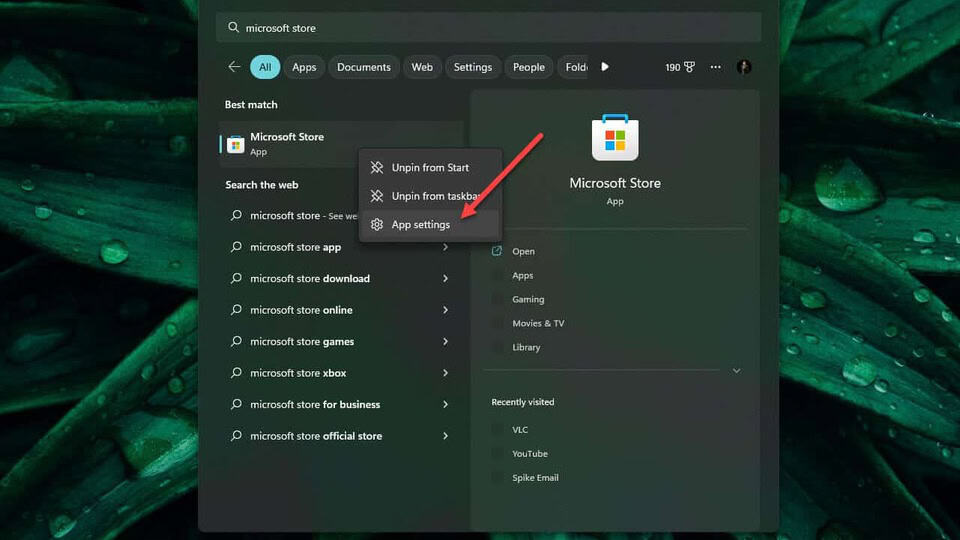Open the 190 rewards points trophy

point(680,67)
